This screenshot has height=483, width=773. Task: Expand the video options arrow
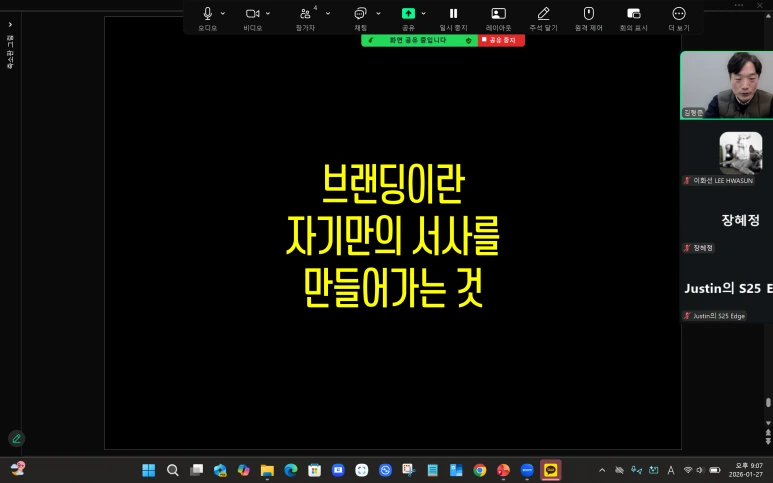tap(268, 13)
